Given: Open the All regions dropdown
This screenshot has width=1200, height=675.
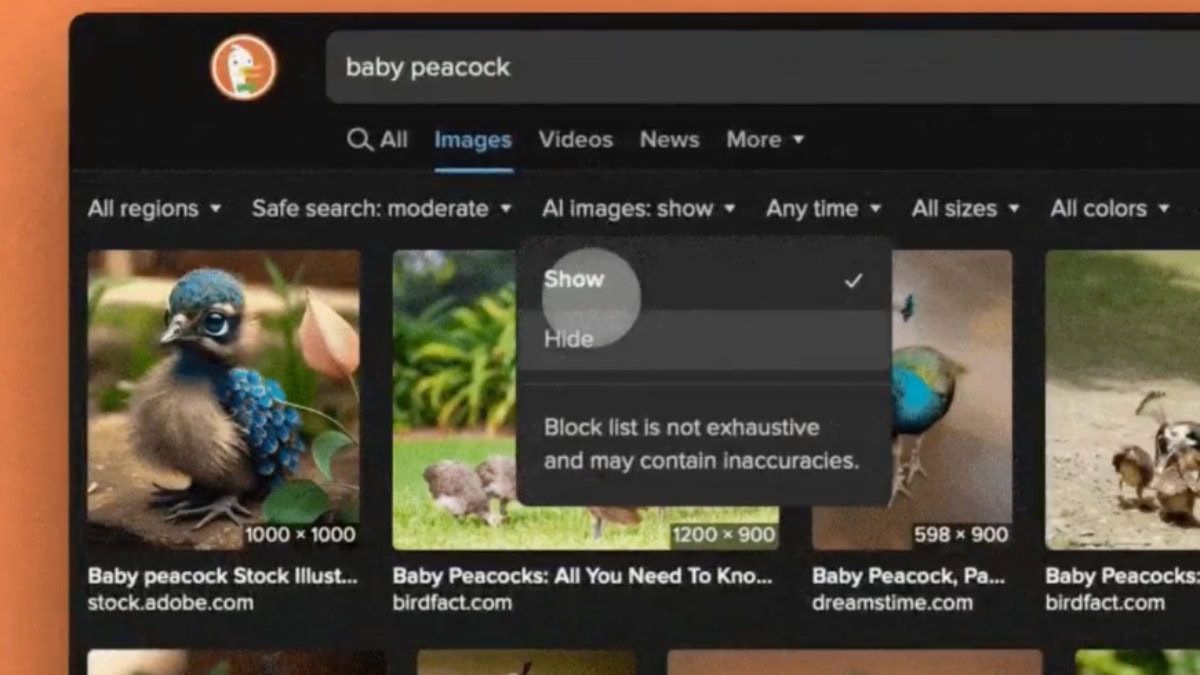Looking at the screenshot, I should click(155, 209).
